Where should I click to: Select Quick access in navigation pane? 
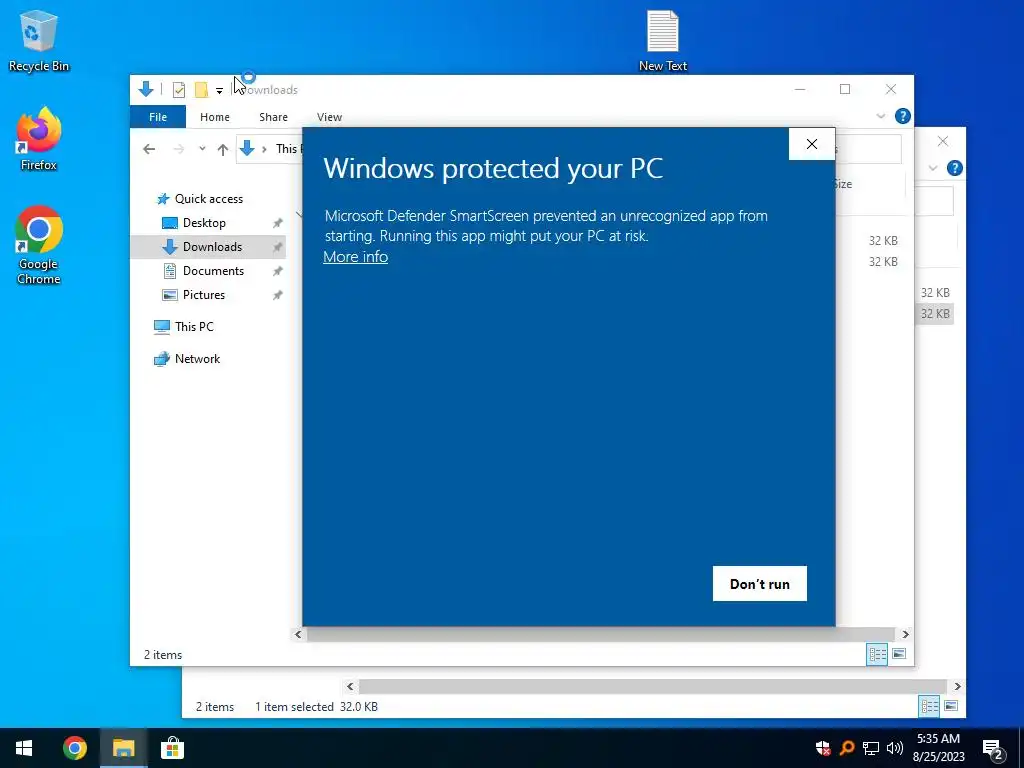[208, 199]
